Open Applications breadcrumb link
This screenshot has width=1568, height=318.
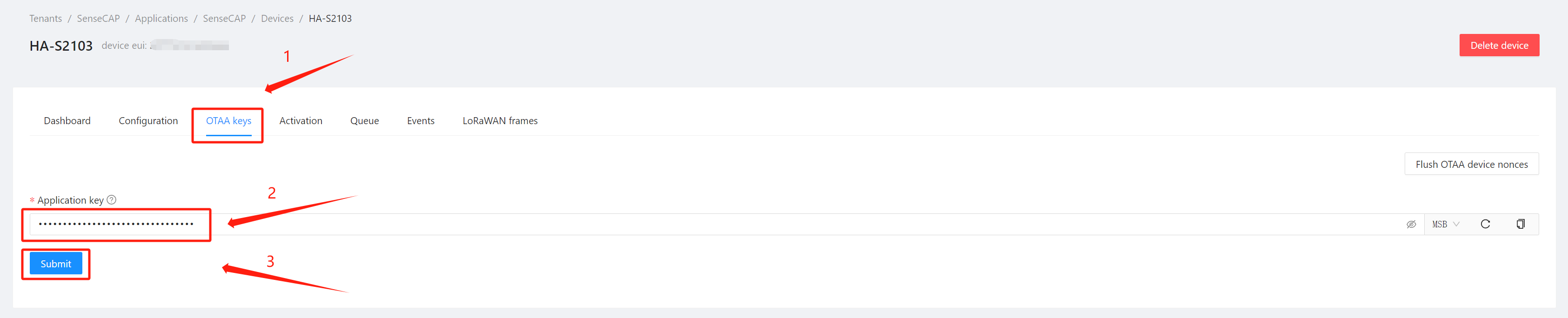coord(161,18)
